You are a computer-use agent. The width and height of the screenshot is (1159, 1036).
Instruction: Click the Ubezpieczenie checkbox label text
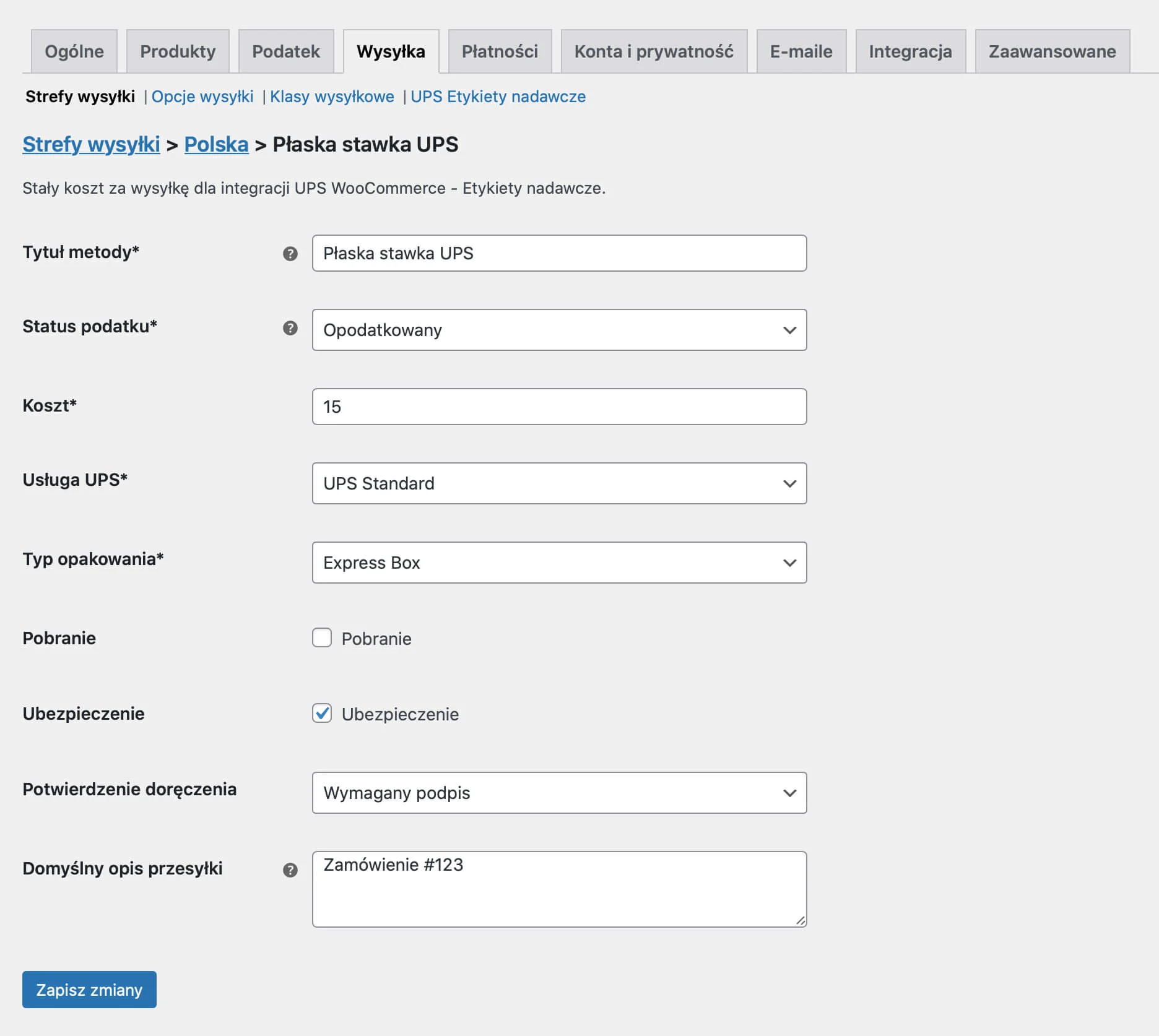tap(400, 714)
